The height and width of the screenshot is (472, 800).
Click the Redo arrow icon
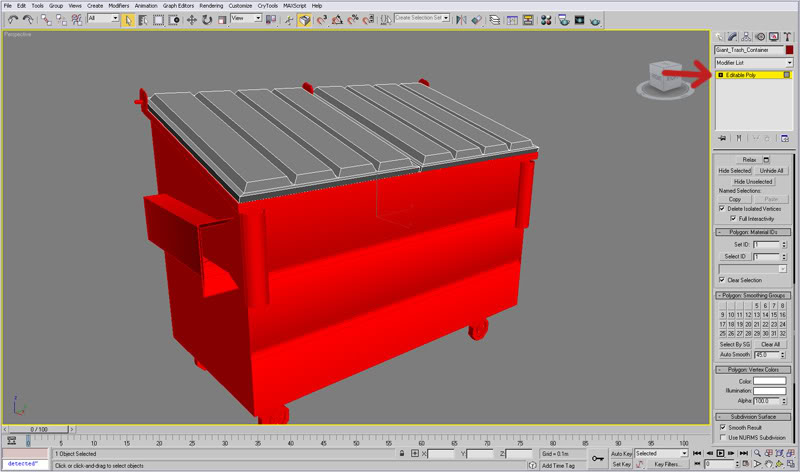(28, 20)
